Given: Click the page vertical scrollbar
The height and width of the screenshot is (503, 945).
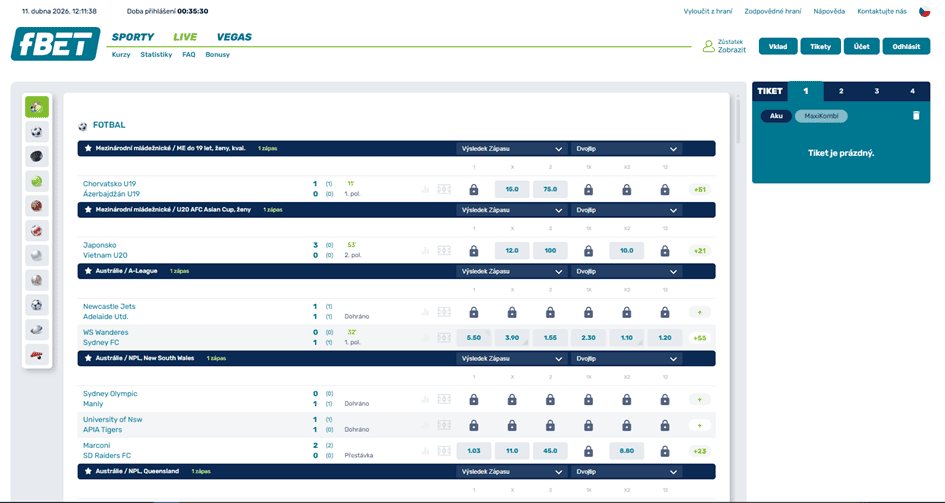Looking at the screenshot, I should coord(739,120).
